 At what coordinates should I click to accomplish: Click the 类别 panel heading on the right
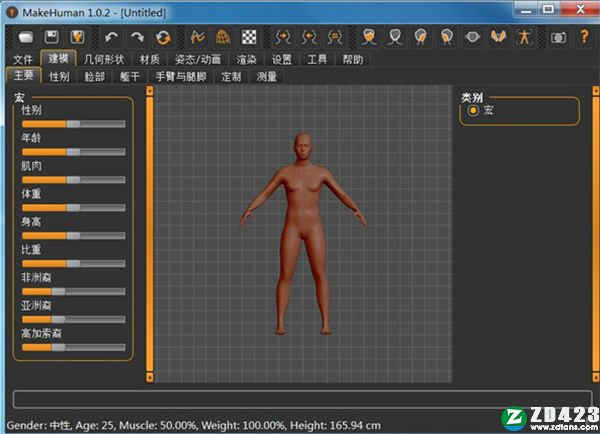point(472,97)
